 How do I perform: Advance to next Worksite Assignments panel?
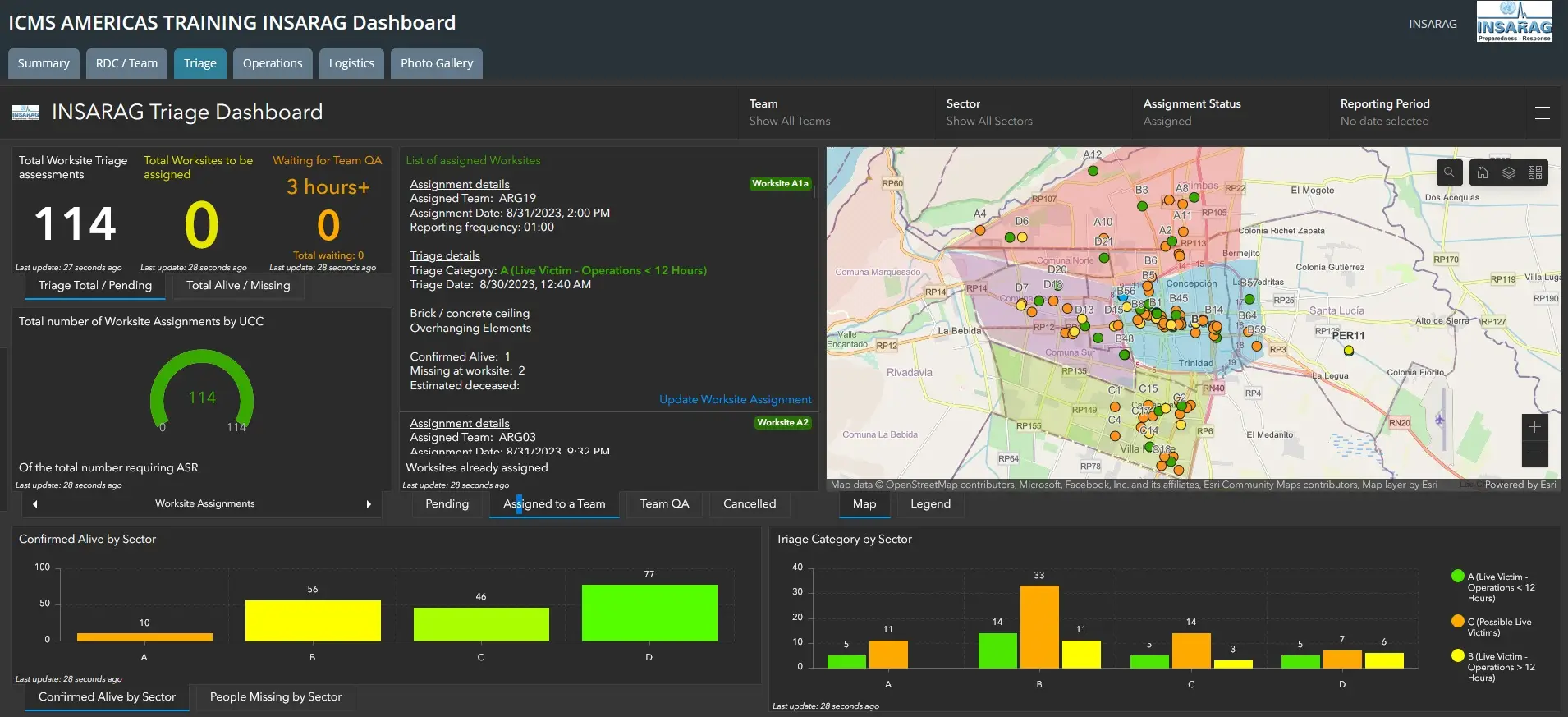coord(369,504)
